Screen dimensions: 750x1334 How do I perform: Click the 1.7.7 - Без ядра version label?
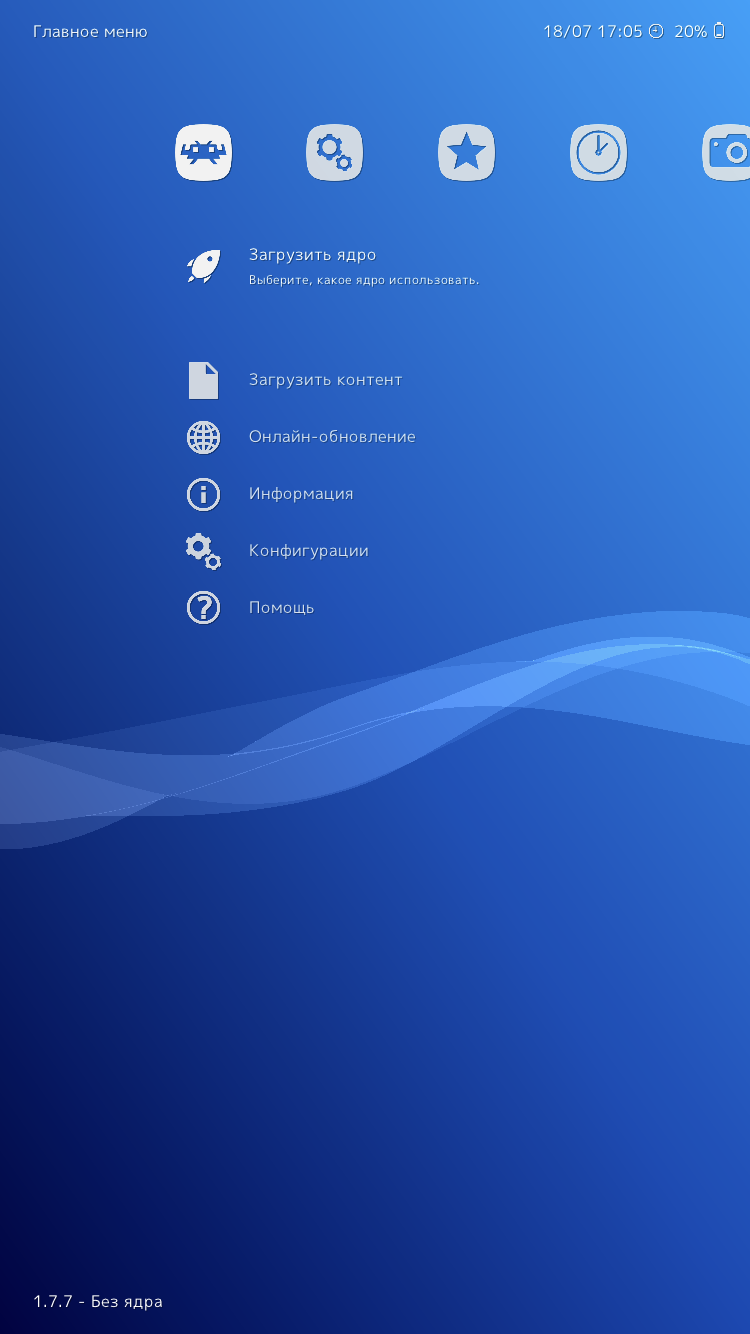click(x=98, y=1302)
